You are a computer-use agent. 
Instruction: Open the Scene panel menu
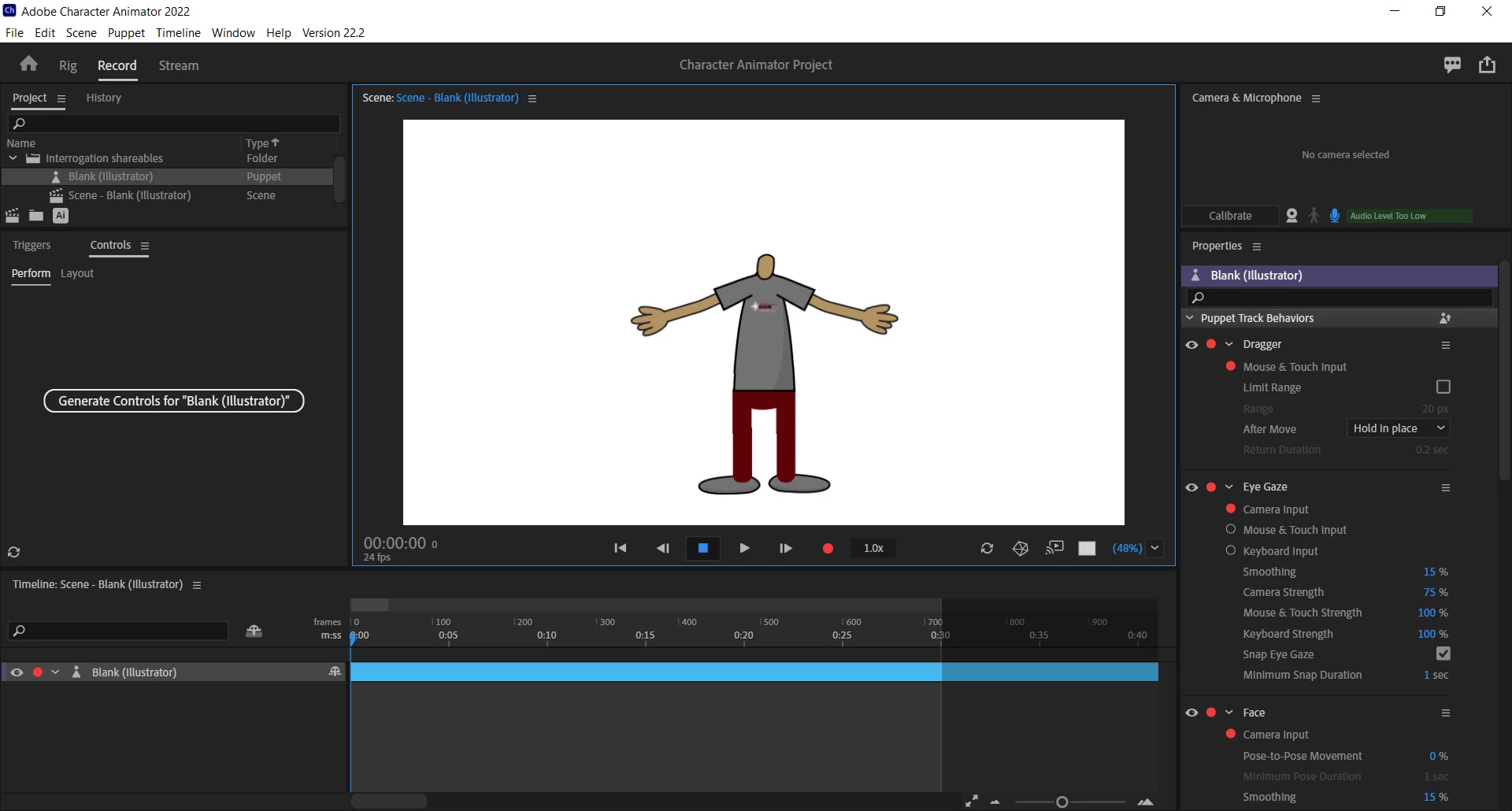coord(532,98)
